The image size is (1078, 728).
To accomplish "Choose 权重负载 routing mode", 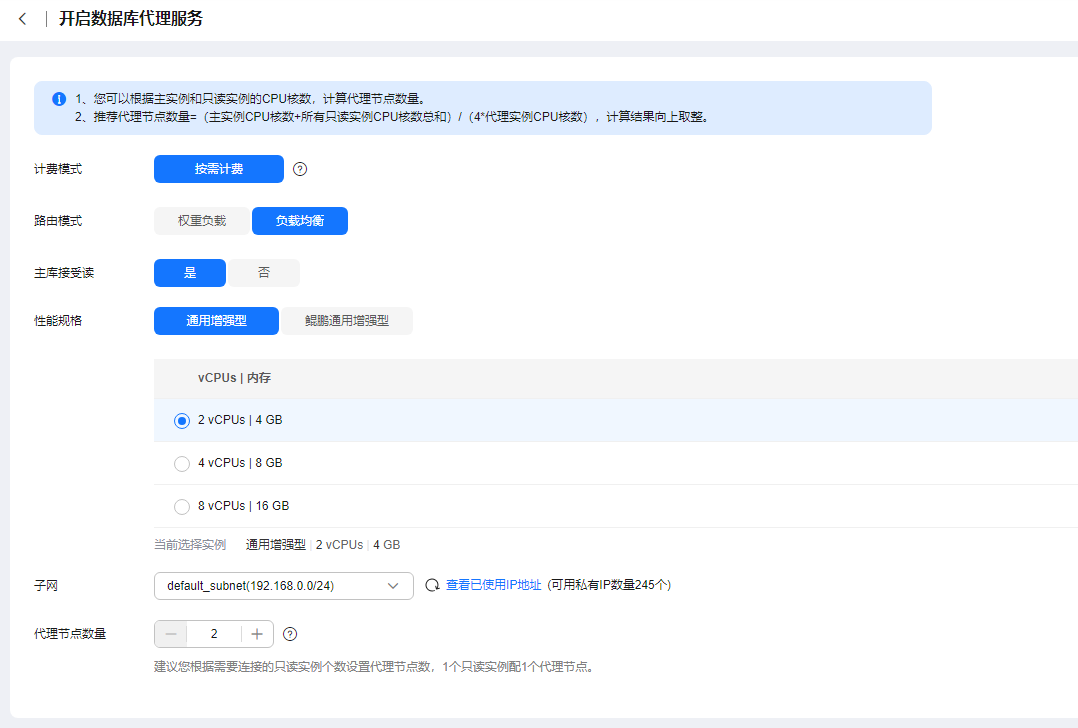I will (x=202, y=221).
